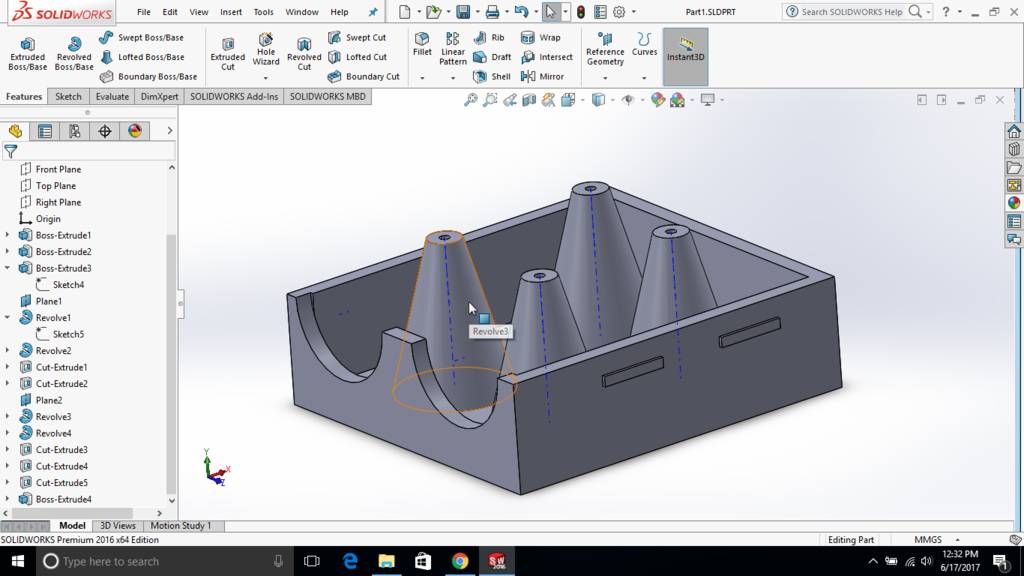Screen dimensions: 1024x576
Task: Activate the Extruded Cut tool
Action: [227, 54]
